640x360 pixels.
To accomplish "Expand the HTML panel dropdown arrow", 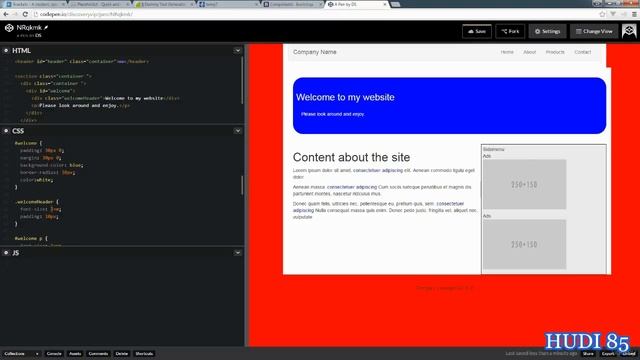I will pos(238,51).
